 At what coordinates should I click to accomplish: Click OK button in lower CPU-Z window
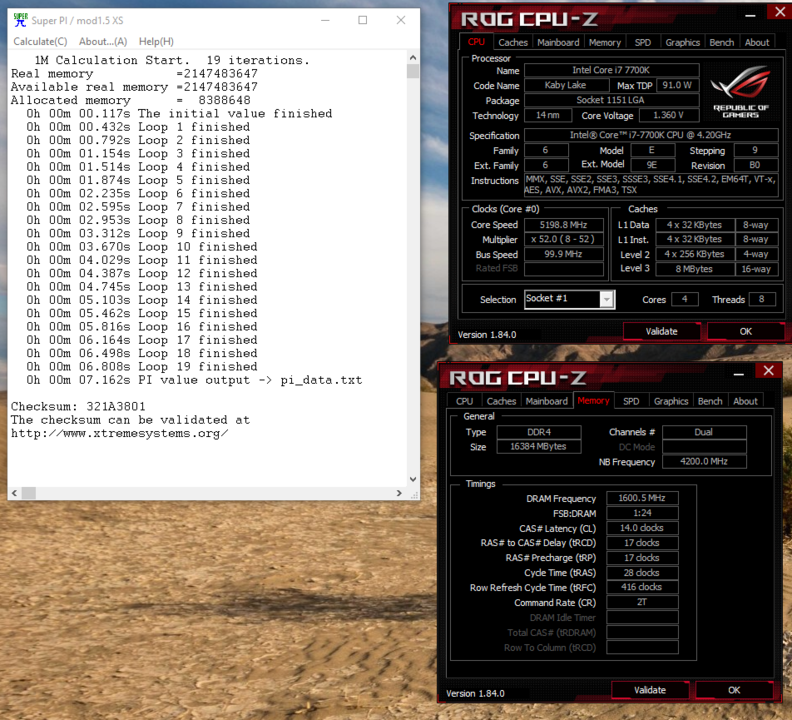tap(734, 690)
